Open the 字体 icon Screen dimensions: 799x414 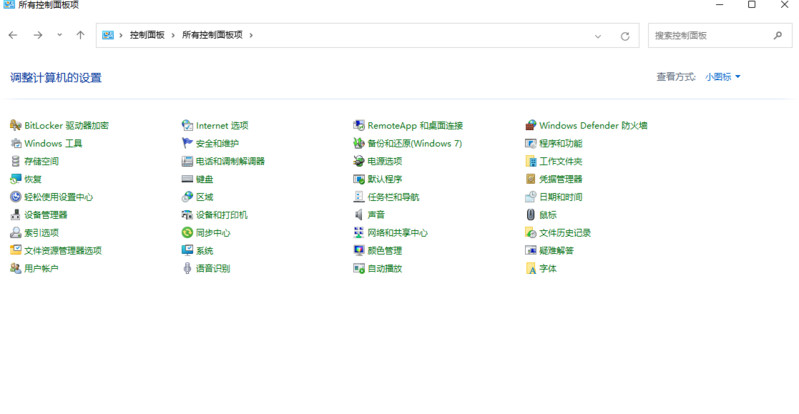(x=530, y=268)
